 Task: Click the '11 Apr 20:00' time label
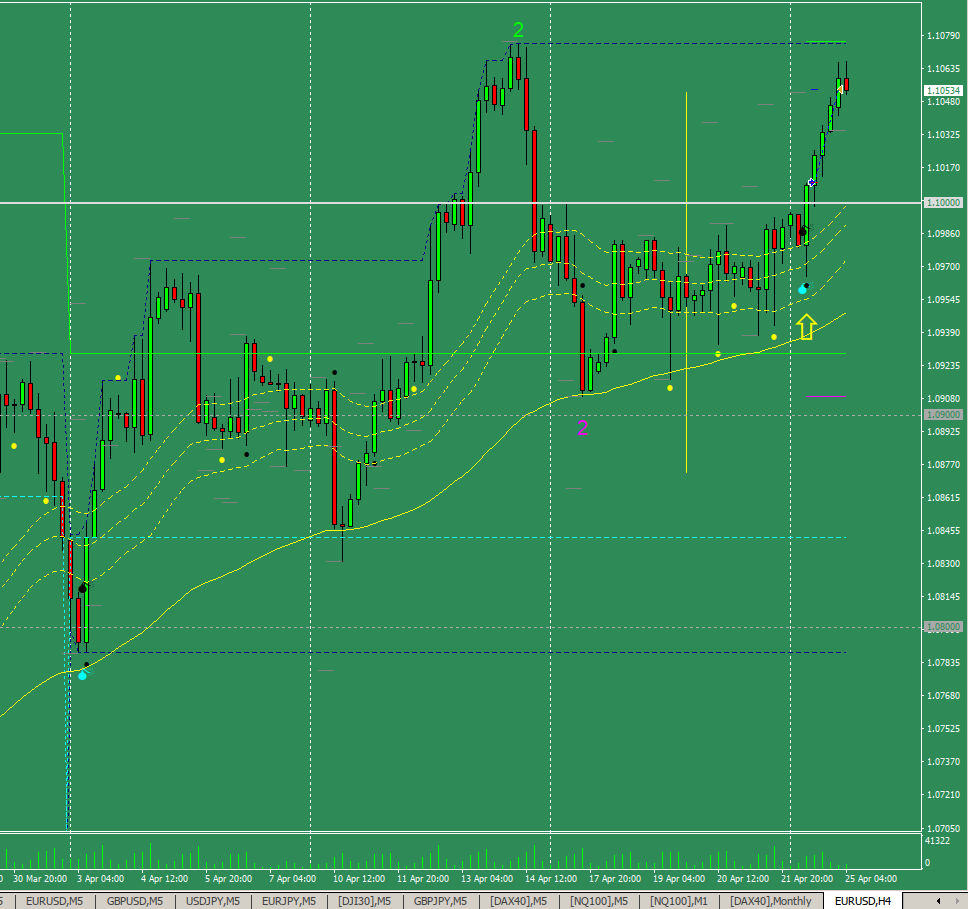pos(423,878)
